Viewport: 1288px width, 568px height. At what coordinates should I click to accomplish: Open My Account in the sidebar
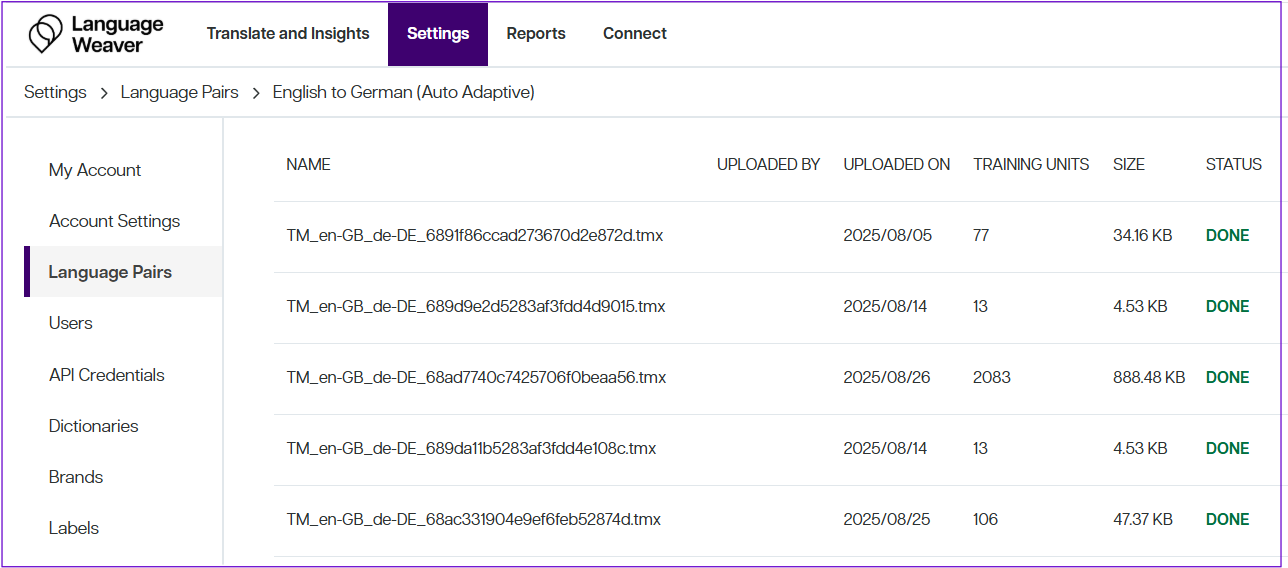(x=95, y=170)
